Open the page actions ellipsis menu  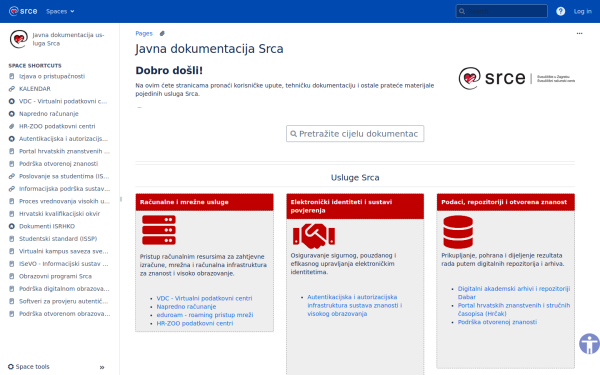tap(579, 34)
